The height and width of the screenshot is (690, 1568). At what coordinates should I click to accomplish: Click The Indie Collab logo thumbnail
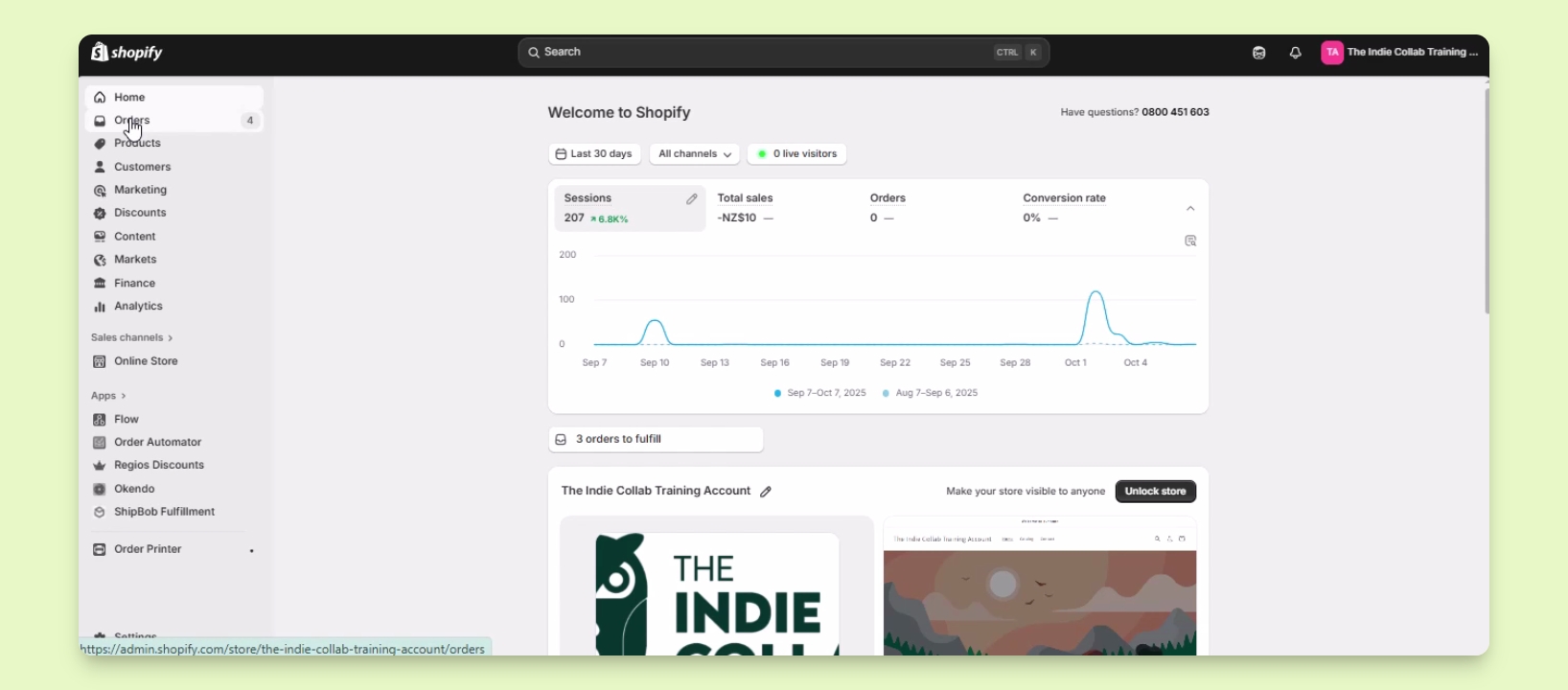(717, 586)
